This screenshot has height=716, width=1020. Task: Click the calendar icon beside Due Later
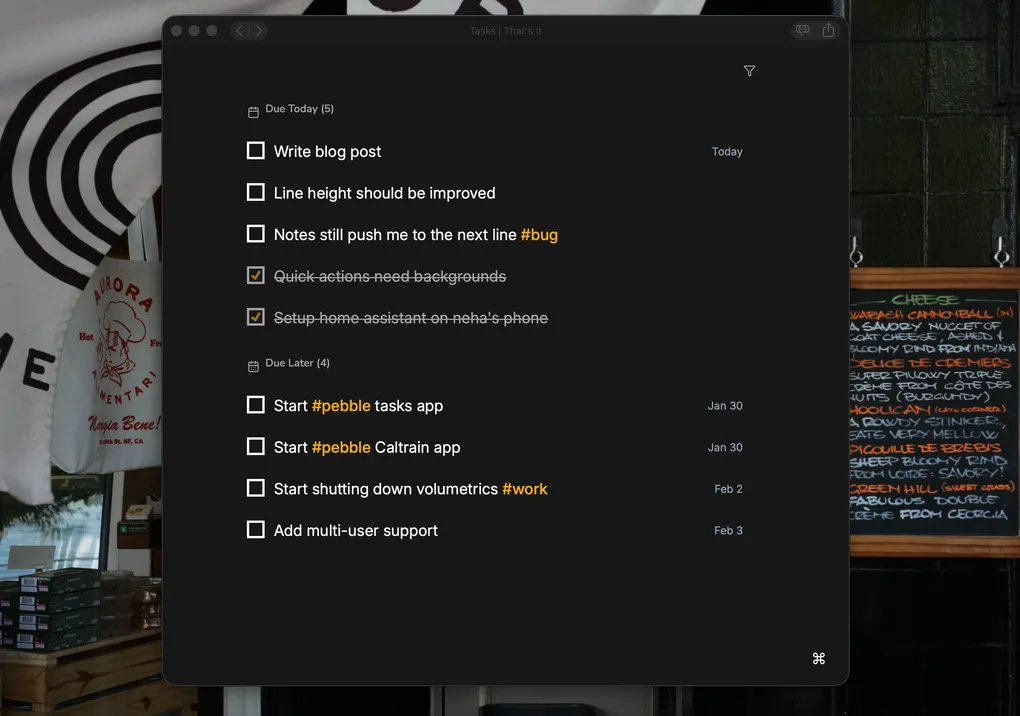pyautogui.click(x=253, y=366)
